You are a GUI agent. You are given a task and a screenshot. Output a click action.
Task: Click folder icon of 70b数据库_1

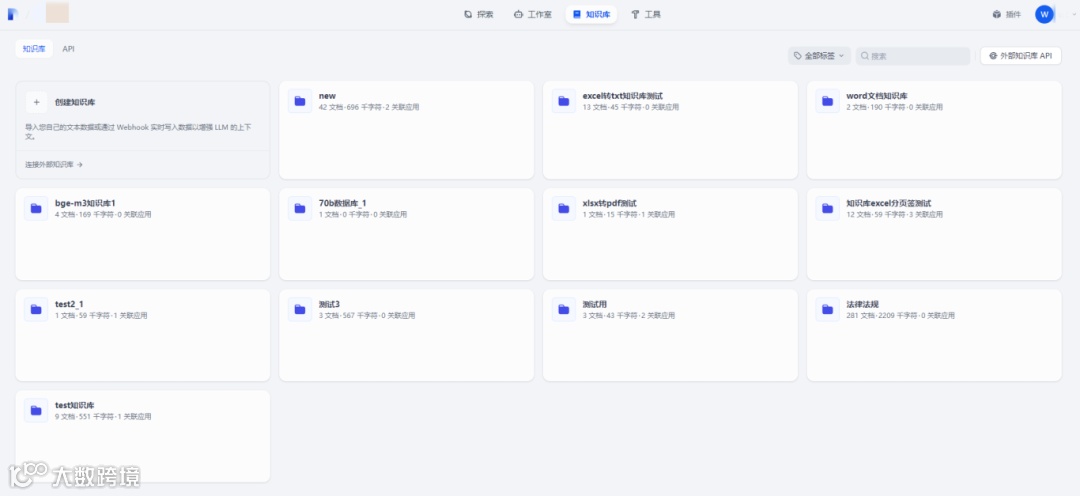point(300,208)
